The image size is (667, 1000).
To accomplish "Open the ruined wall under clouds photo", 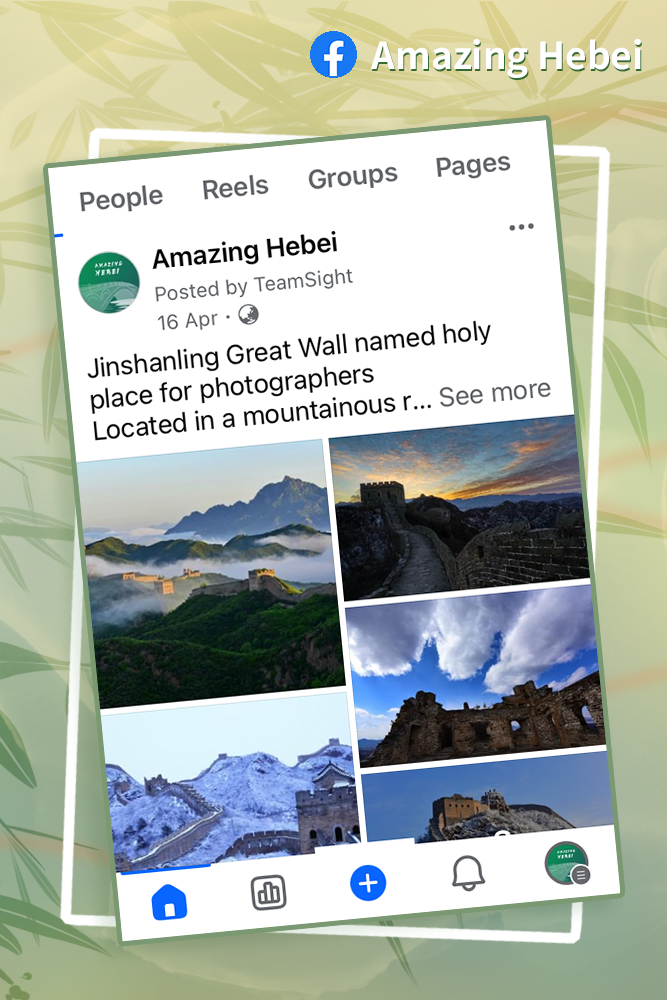I will coord(476,675).
